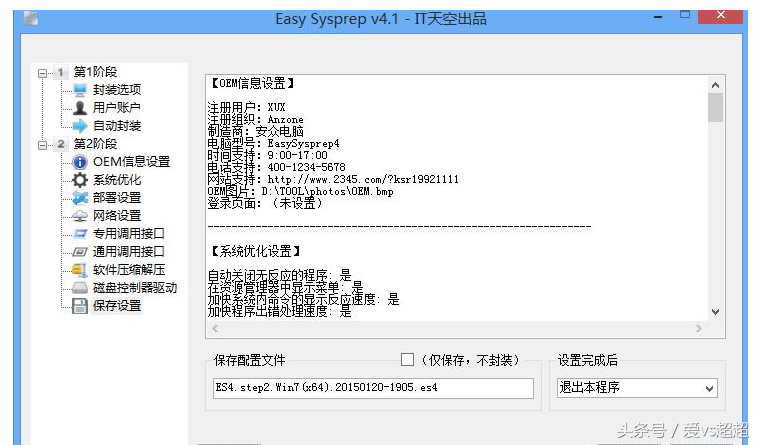This screenshot has width=760, height=445.
Task: Click the horizontal scroll left arrow
Action: 215,329
